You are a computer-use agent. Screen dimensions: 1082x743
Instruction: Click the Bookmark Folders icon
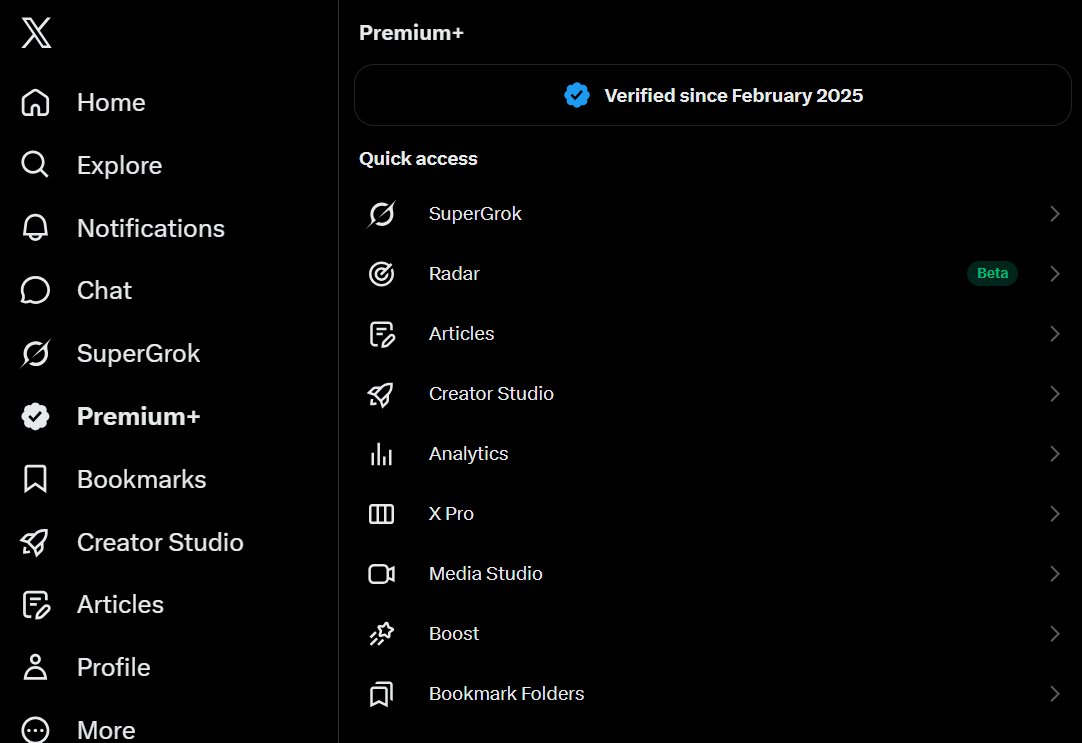point(382,694)
